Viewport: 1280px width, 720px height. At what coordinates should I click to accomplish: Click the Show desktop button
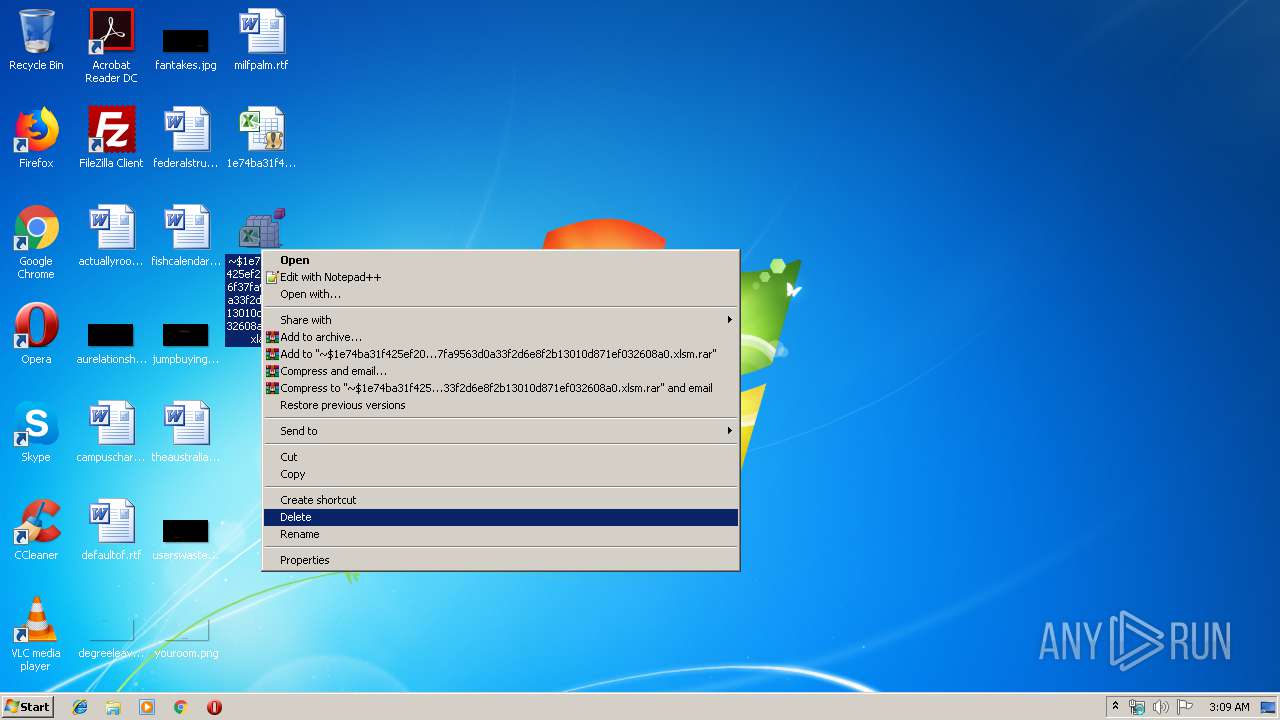pyautogui.click(x=1268, y=707)
